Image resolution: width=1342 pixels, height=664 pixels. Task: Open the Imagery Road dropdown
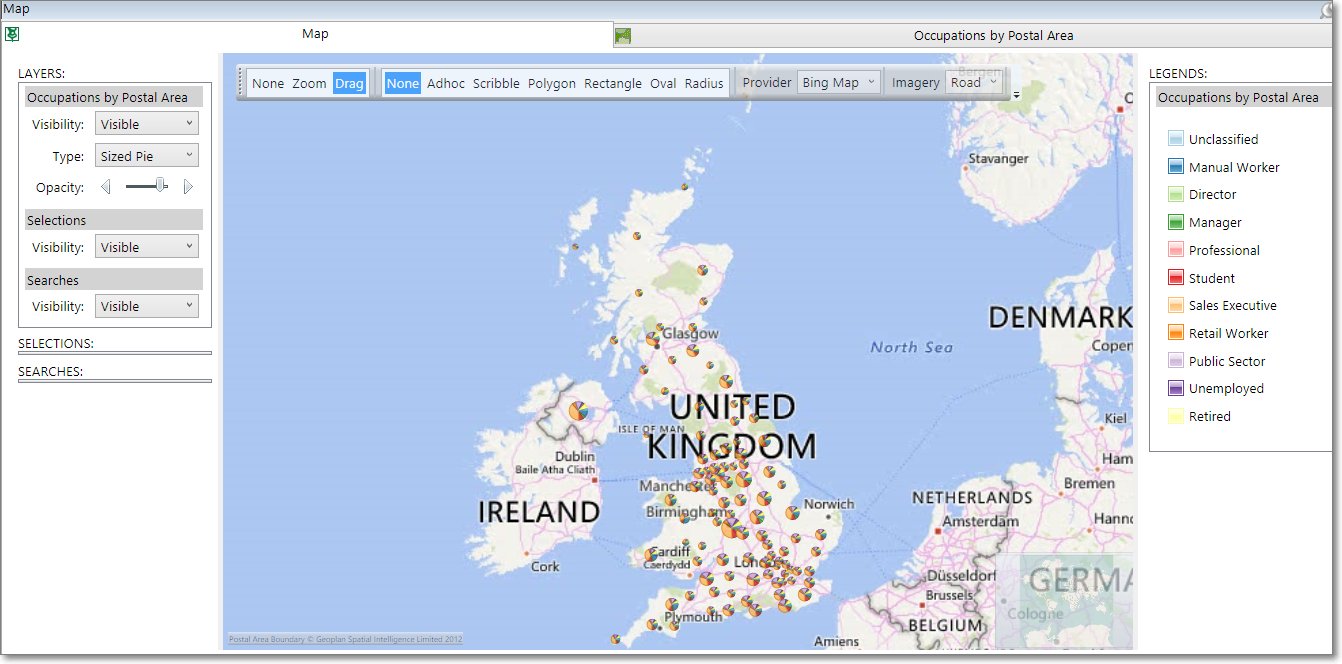[x=974, y=82]
